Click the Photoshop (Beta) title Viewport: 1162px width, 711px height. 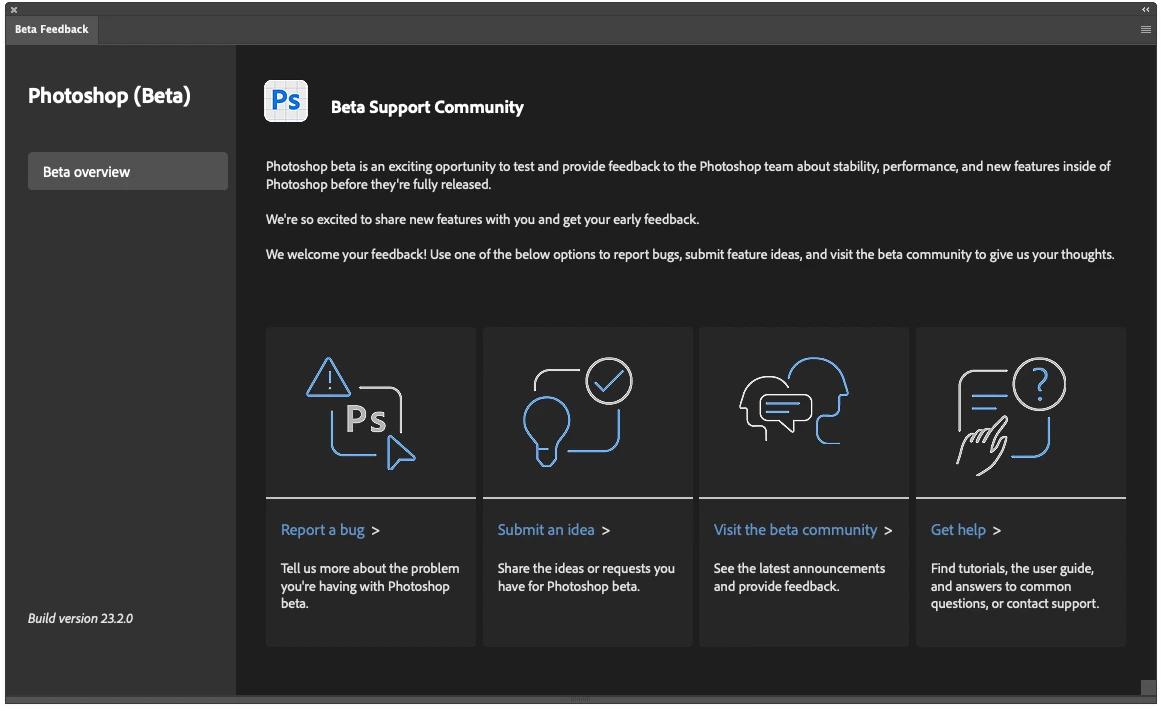(109, 96)
